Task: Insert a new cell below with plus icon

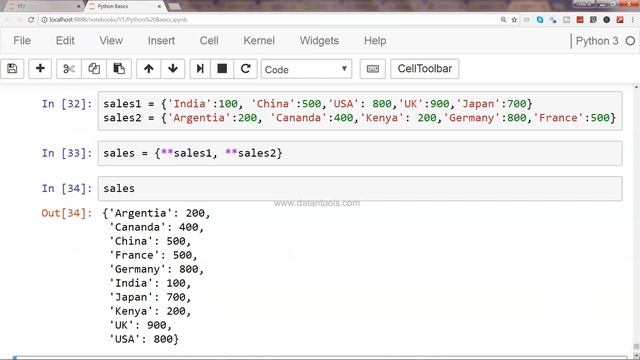Action: (40, 69)
